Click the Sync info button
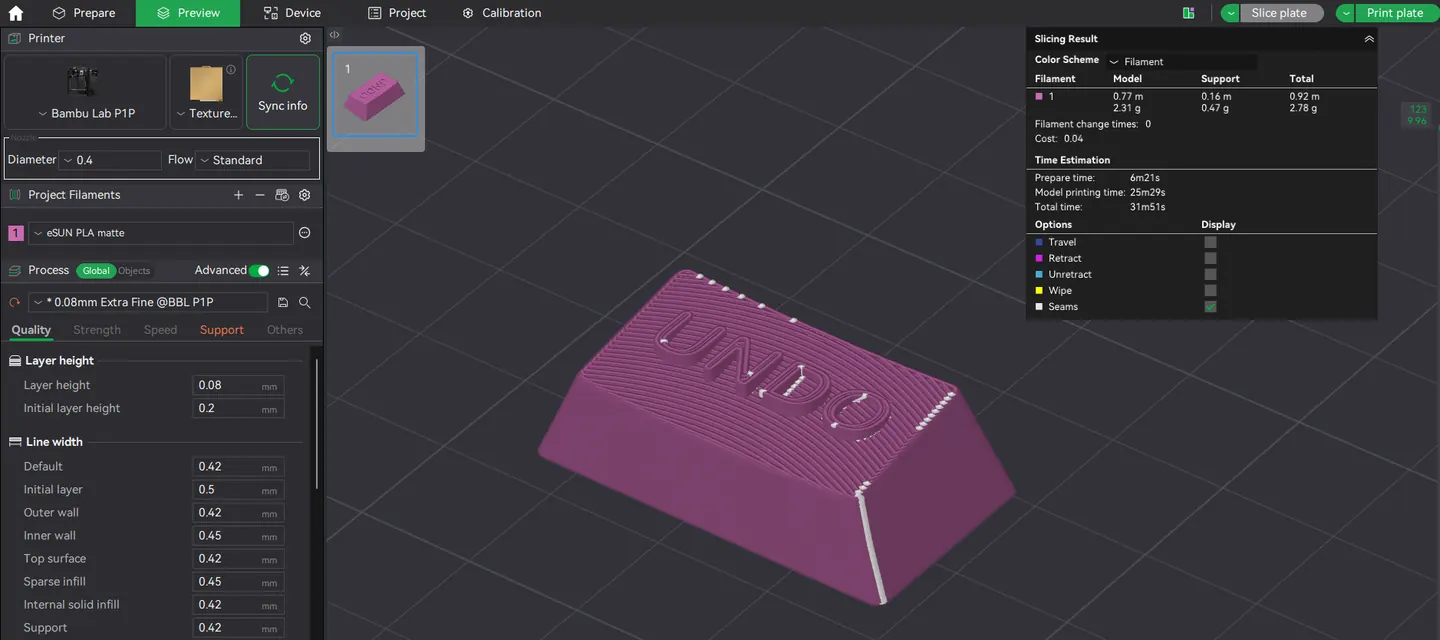 pos(283,92)
